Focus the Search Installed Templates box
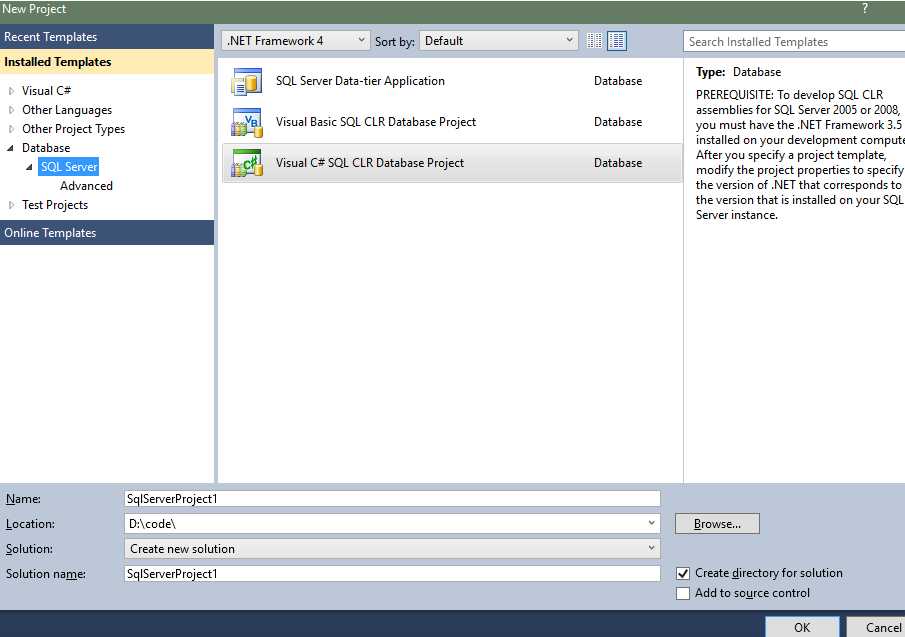 click(794, 42)
